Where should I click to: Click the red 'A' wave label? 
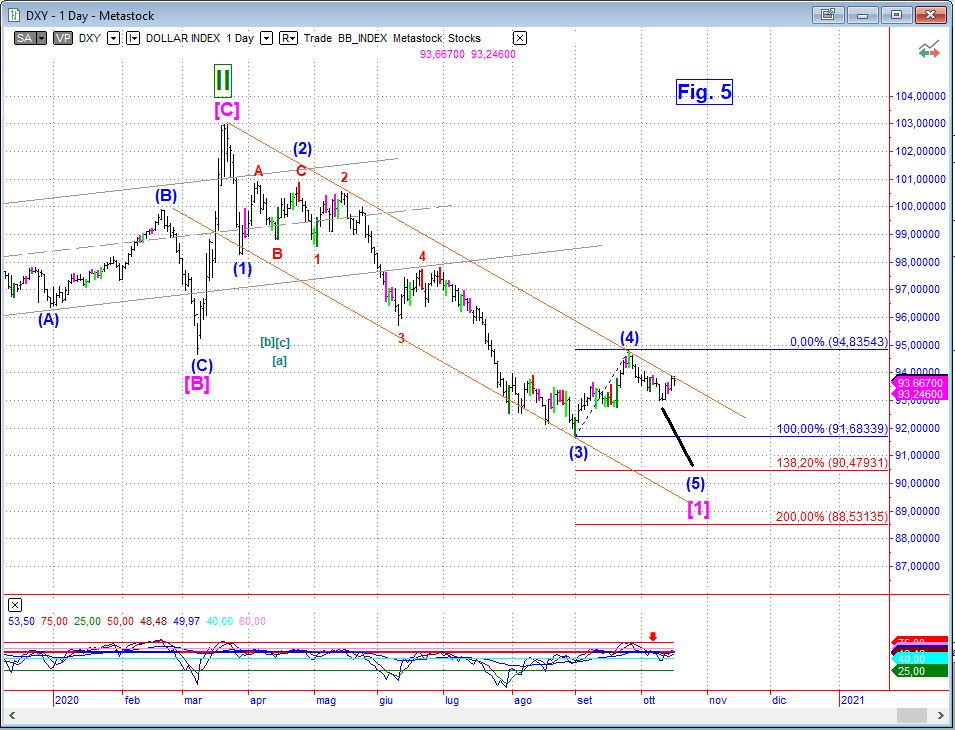click(258, 171)
